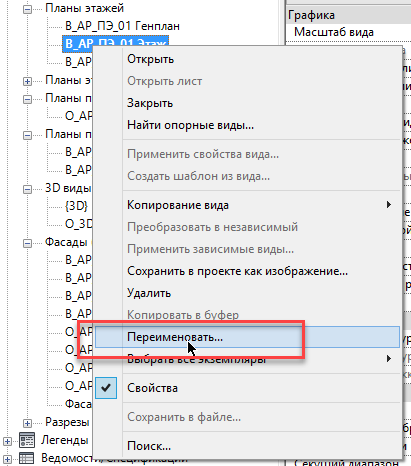Open Поиск... from the context menu

click(x=149, y=446)
